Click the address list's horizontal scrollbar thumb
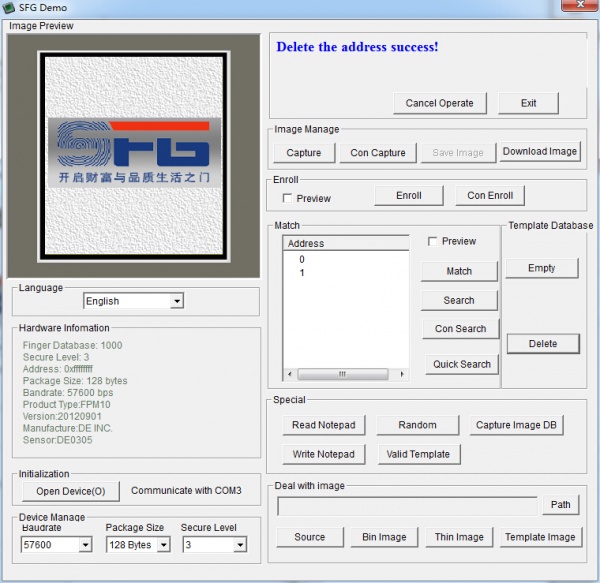Screen dimensions: 600x583 coord(343,374)
